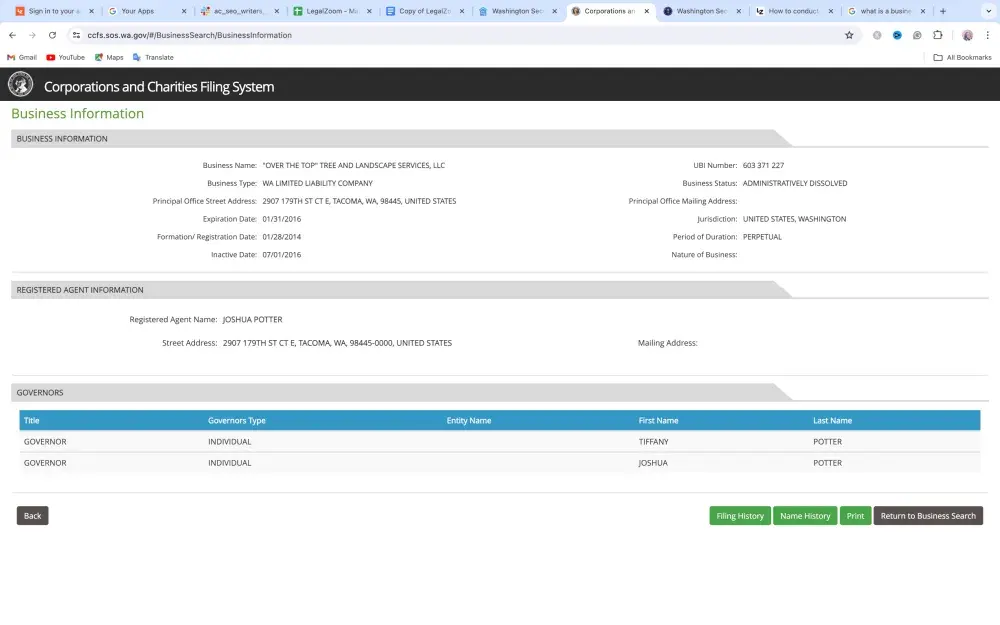Image resolution: width=1000 pixels, height=625 pixels.
Task: Open a new browser tab
Action: [x=943, y=11]
